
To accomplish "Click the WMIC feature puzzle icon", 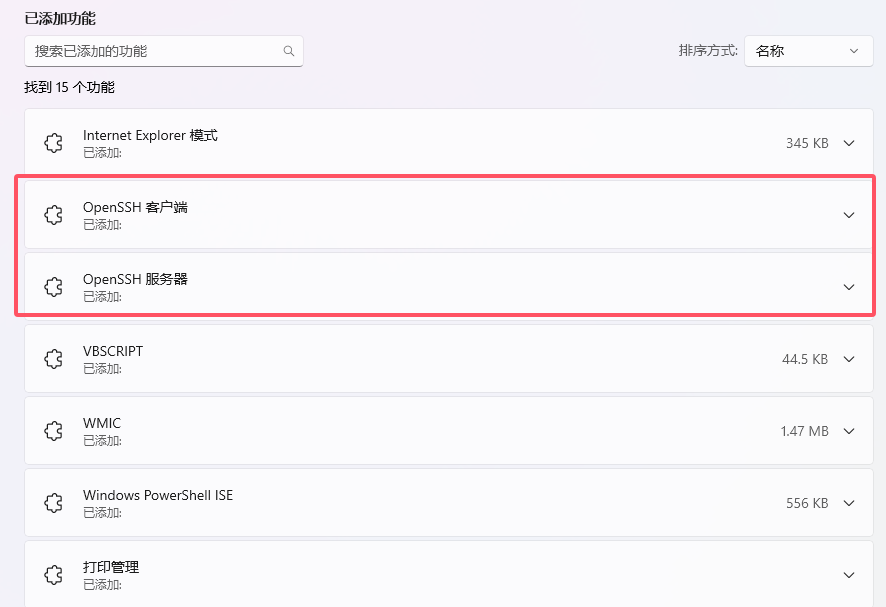I will (x=54, y=431).
